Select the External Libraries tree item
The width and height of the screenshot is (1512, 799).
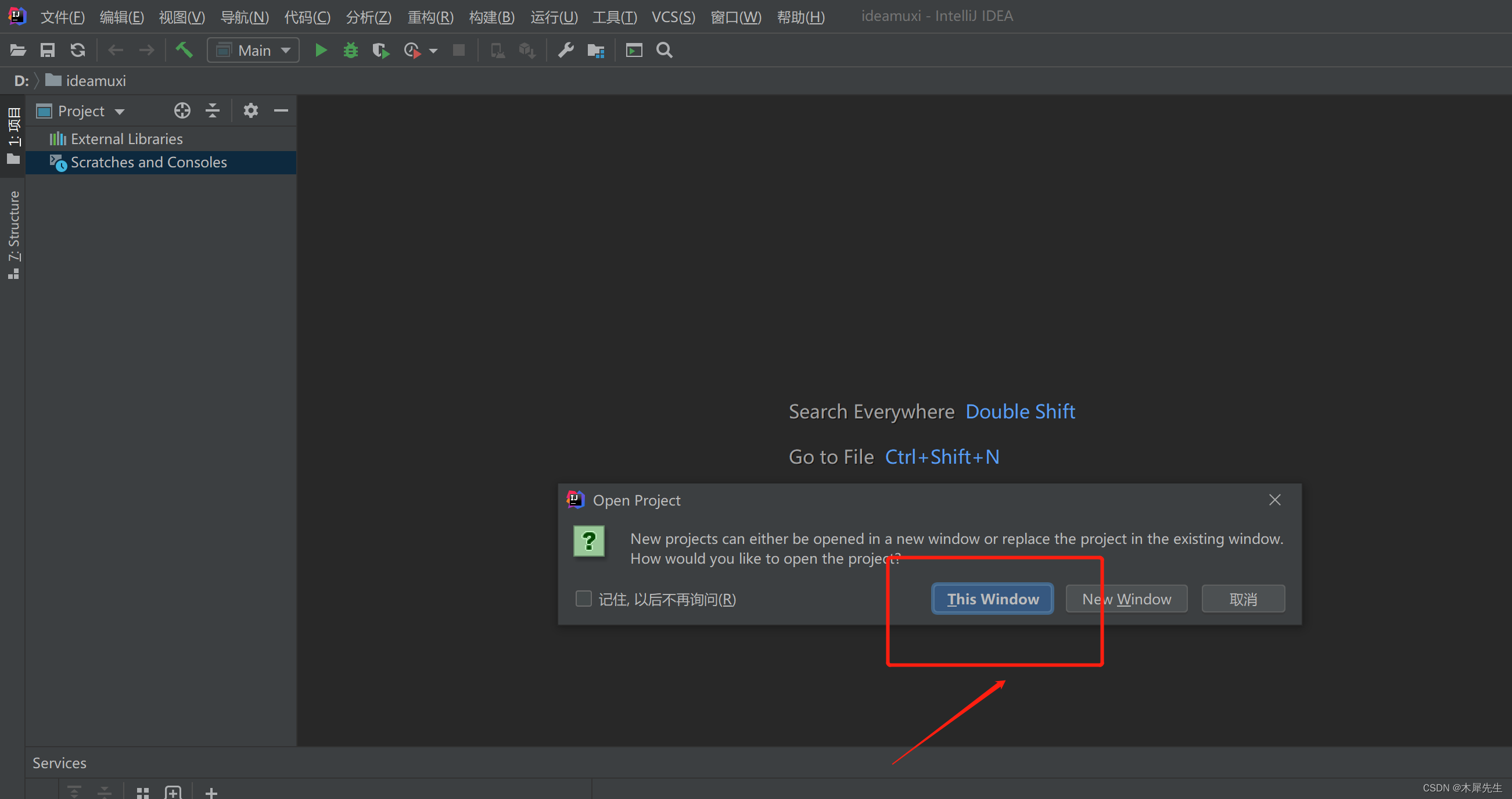point(126,139)
